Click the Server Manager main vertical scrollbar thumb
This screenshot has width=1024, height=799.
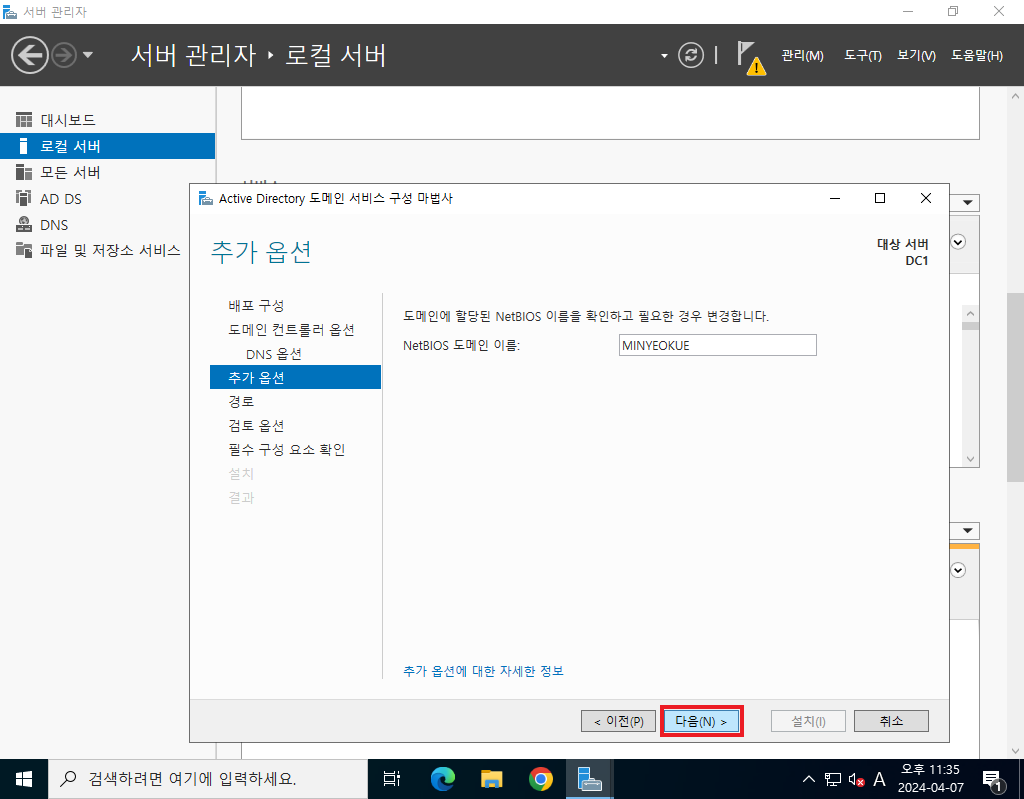tap(1015, 387)
